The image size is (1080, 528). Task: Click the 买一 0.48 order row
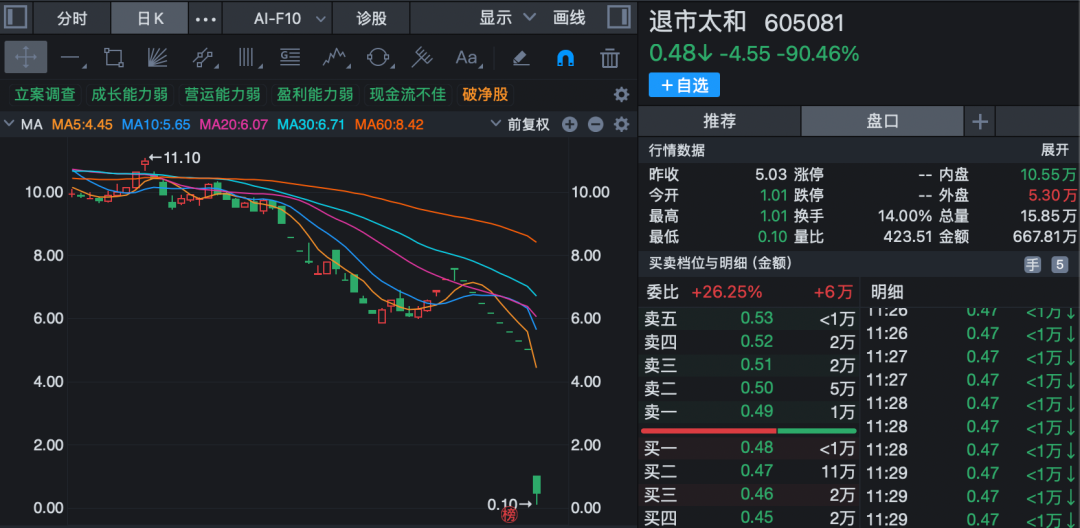[x=749, y=448]
